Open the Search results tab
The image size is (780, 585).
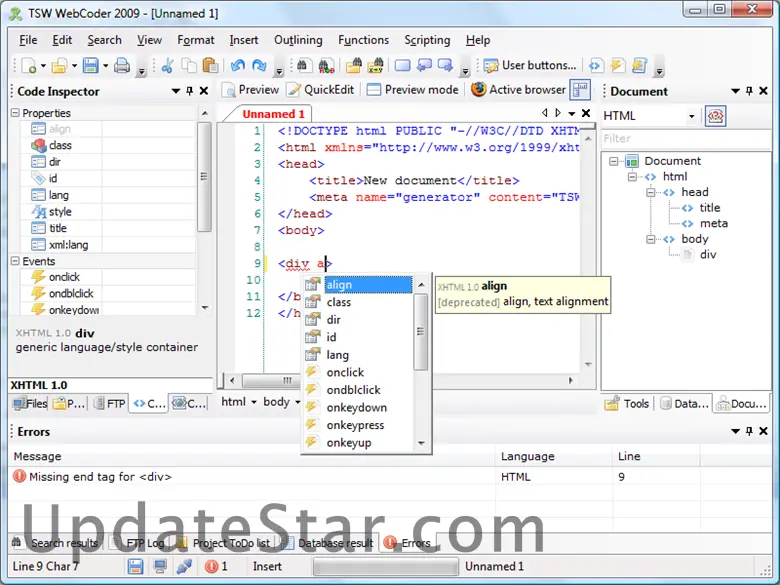pyautogui.click(x=55, y=543)
